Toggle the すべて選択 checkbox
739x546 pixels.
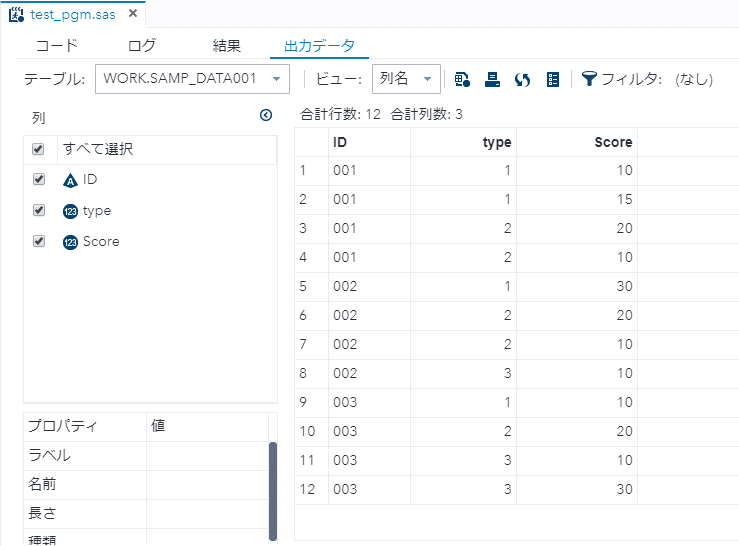[38, 149]
